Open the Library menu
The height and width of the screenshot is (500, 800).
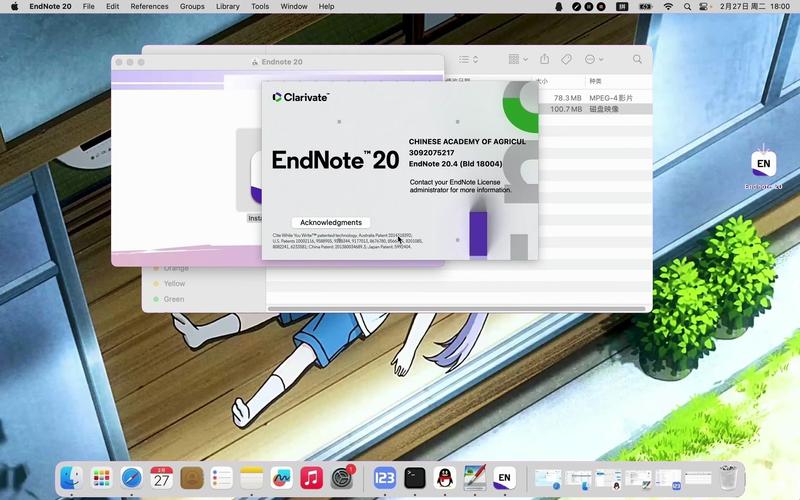[228, 7]
